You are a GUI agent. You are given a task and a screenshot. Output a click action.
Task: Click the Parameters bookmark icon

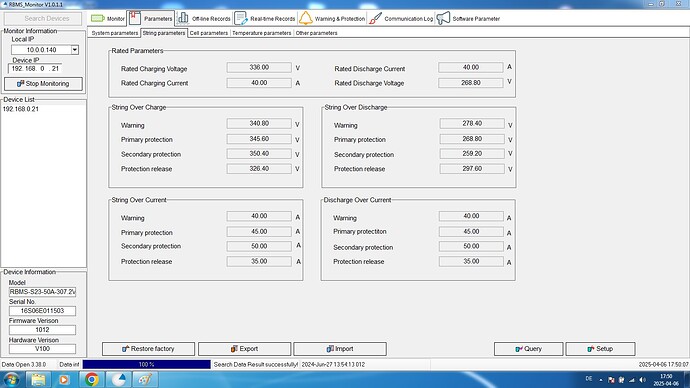[135, 18]
